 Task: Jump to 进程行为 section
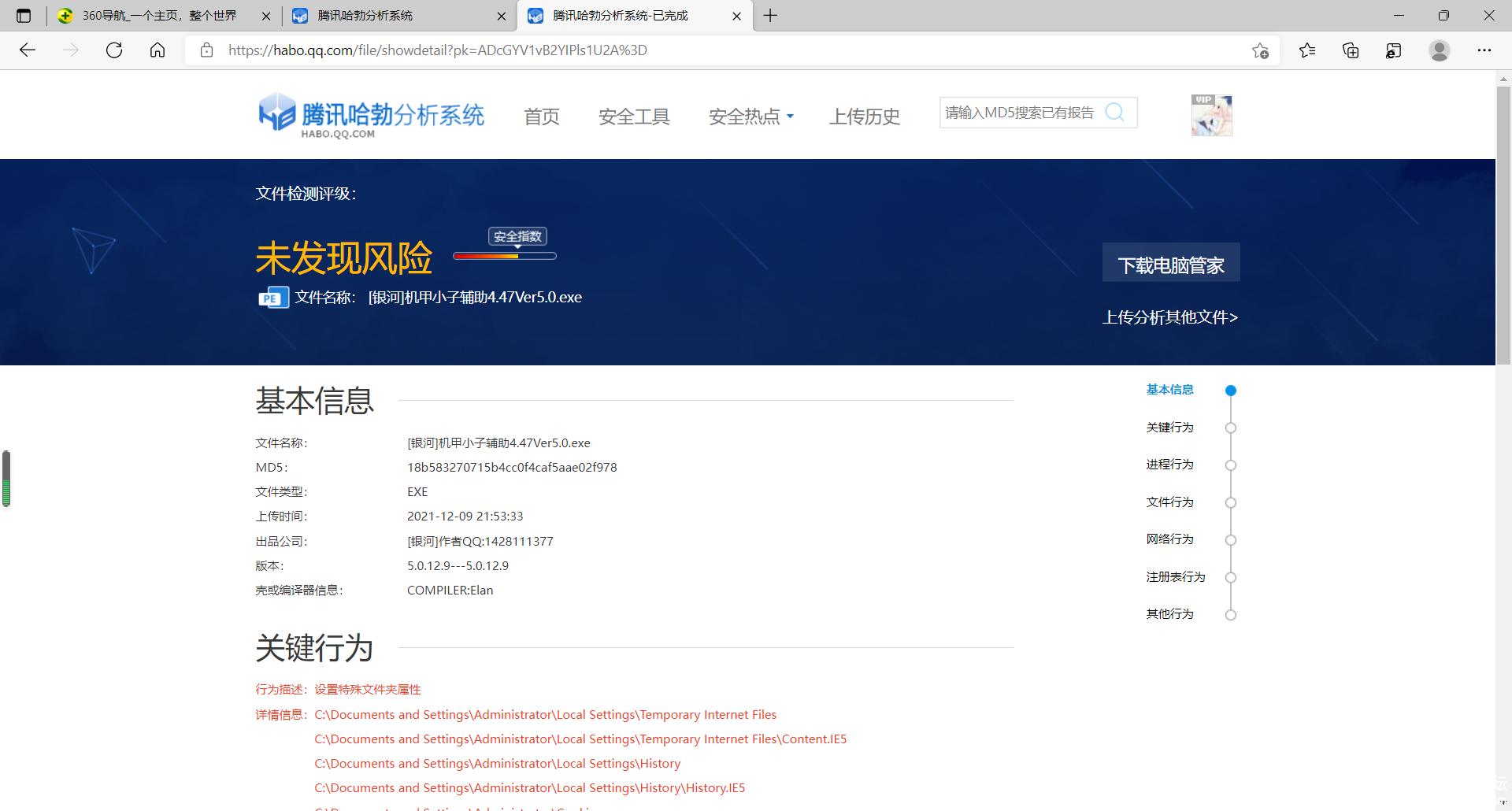tap(1169, 465)
